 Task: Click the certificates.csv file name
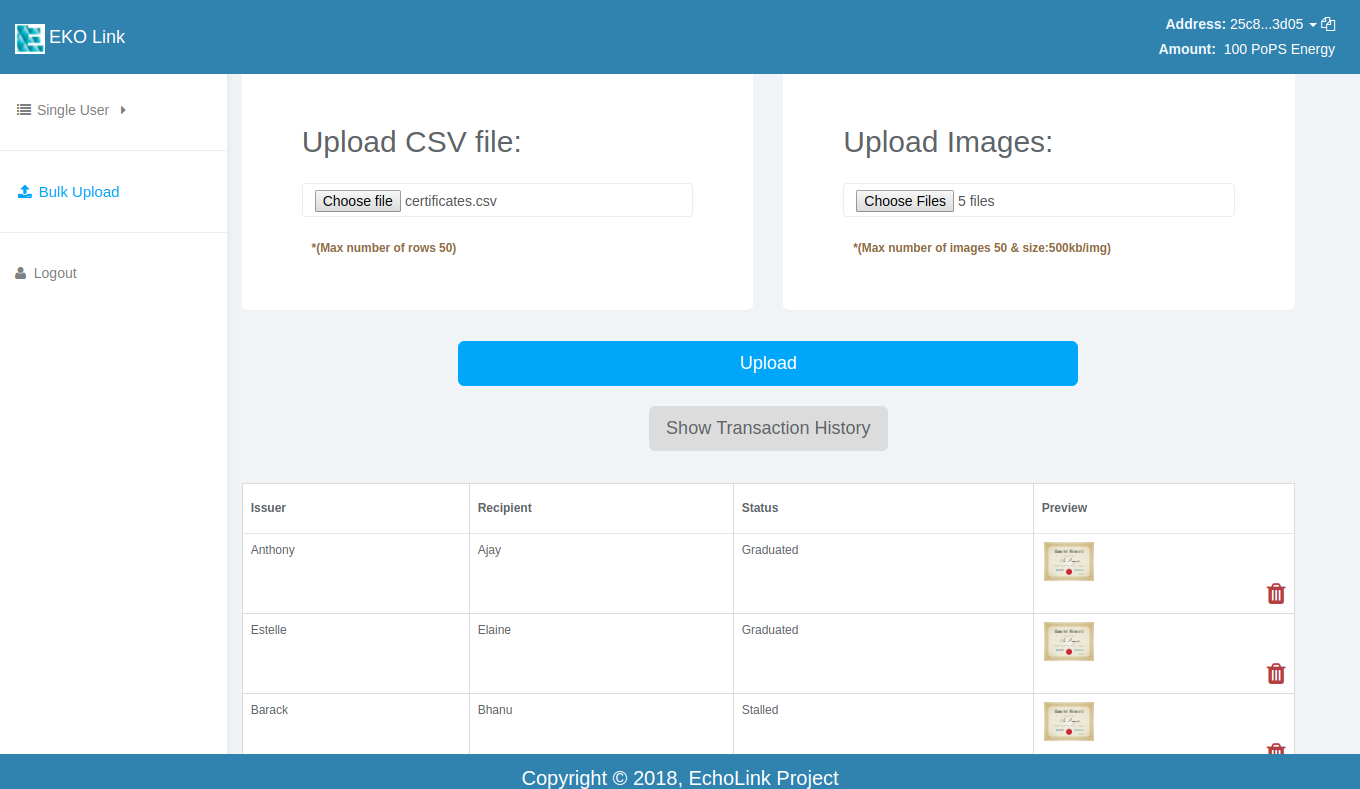[451, 201]
